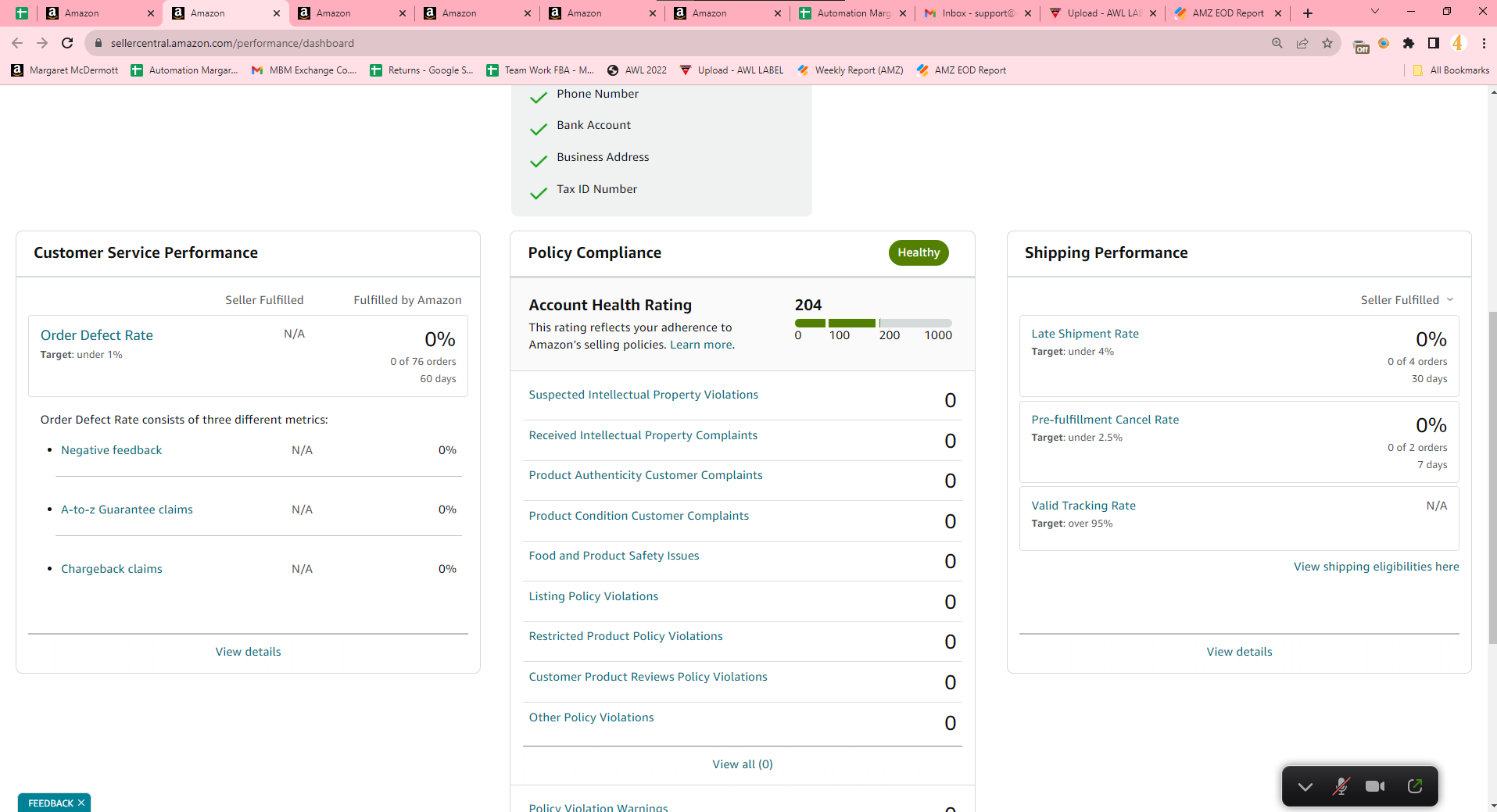
Task: Open Product Authenticity Customer Complaints
Action: pyautogui.click(x=646, y=475)
